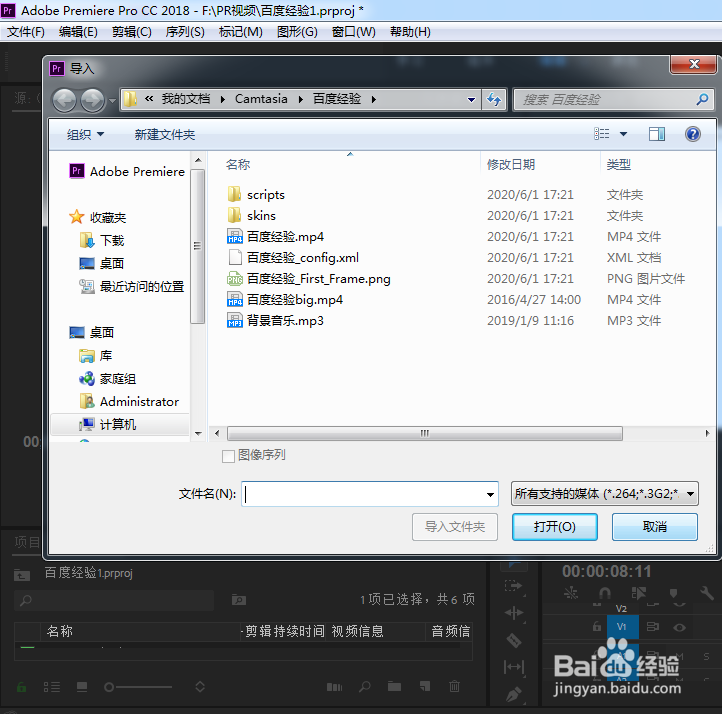Select the file 百度经验_config.xml

[293, 257]
